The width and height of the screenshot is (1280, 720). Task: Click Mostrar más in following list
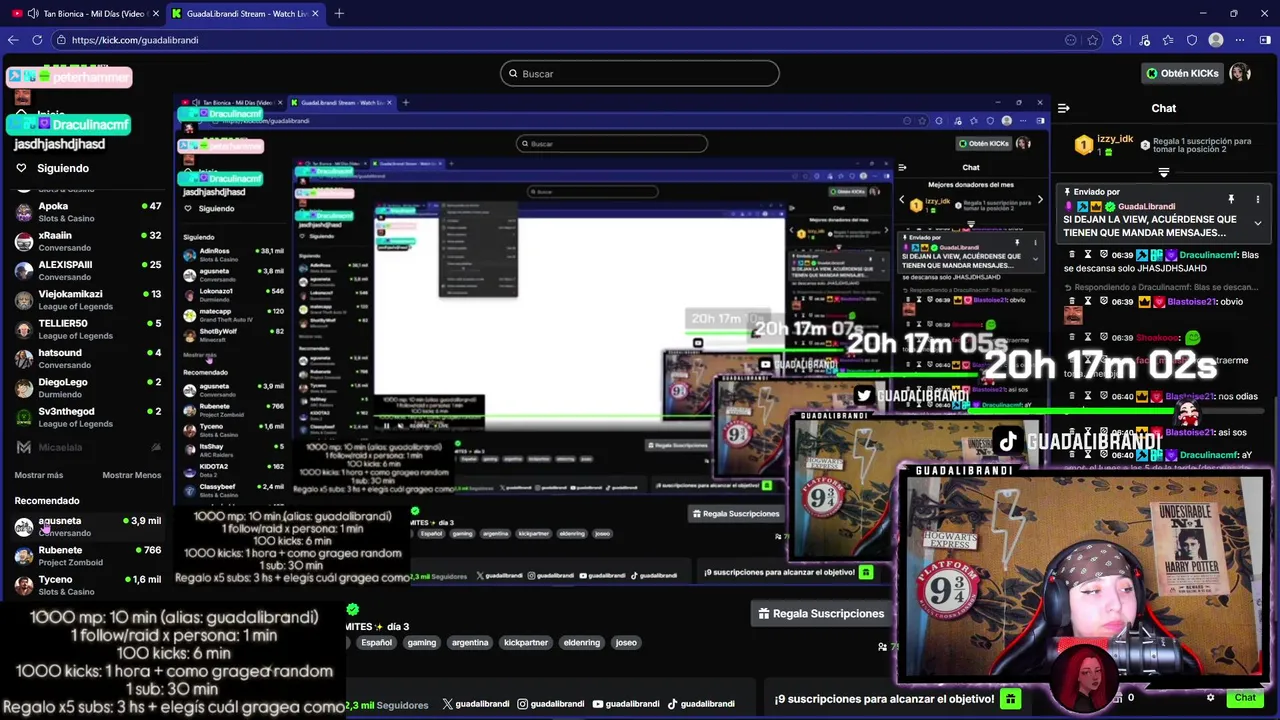39,475
